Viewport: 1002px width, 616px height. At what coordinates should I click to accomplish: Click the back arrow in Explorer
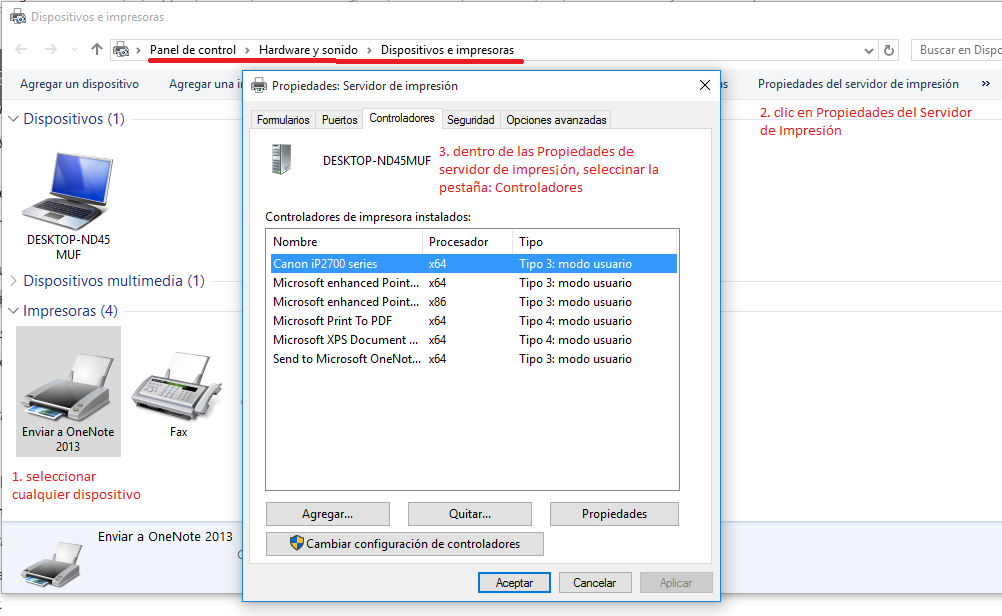tap(21, 49)
